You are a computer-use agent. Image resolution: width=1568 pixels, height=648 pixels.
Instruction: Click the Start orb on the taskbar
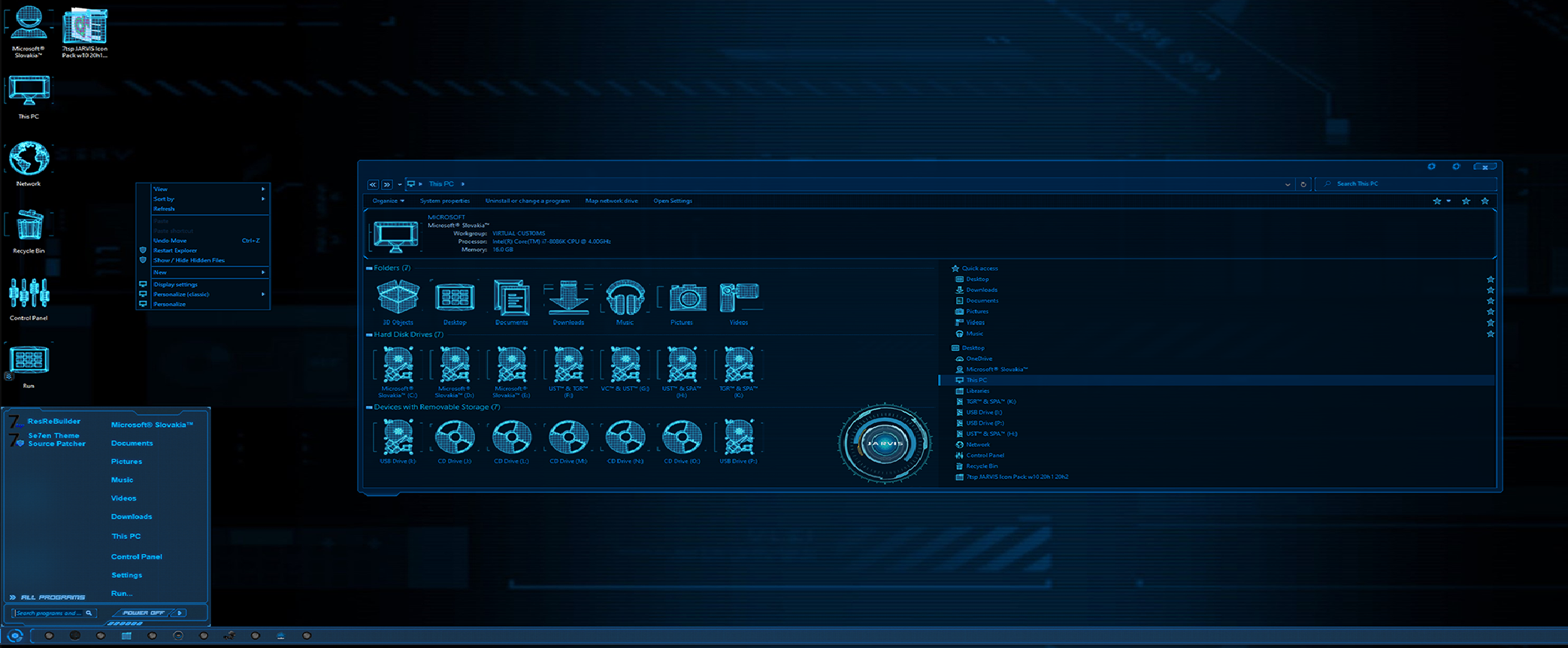[15, 636]
